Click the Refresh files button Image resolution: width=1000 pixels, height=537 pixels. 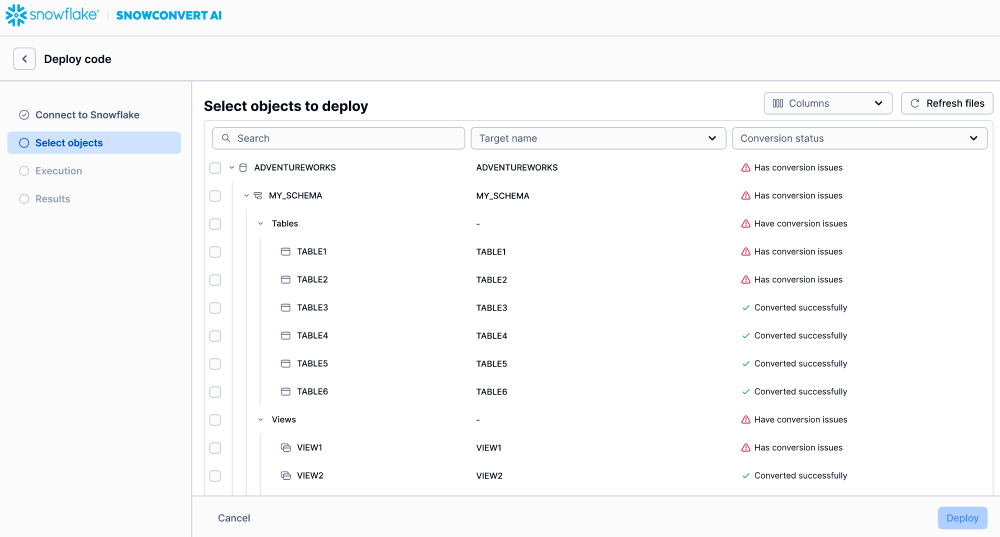tap(946, 103)
